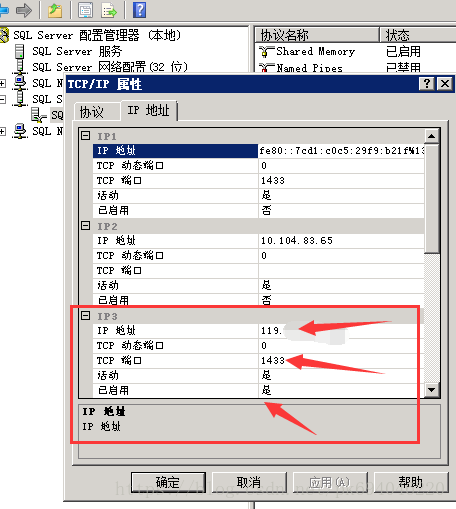Click IP2 已启用 value 否
The height and width of the screenshot is (509, 456).
[x=341, y=300]
